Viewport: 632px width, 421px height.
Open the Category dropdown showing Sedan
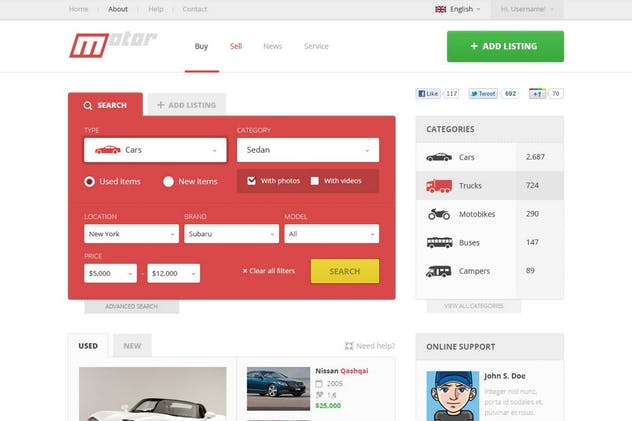point(308,150)
